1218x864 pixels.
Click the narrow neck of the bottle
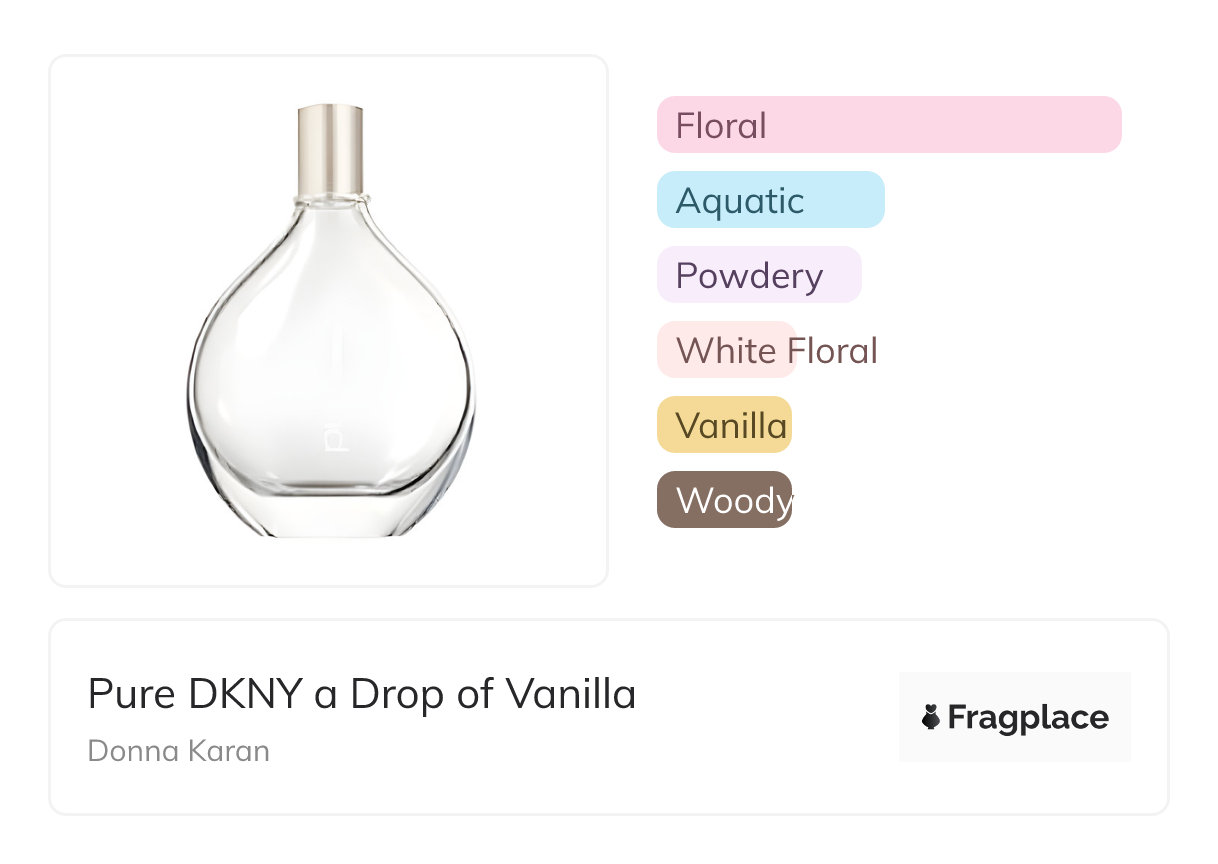[330, 200]
